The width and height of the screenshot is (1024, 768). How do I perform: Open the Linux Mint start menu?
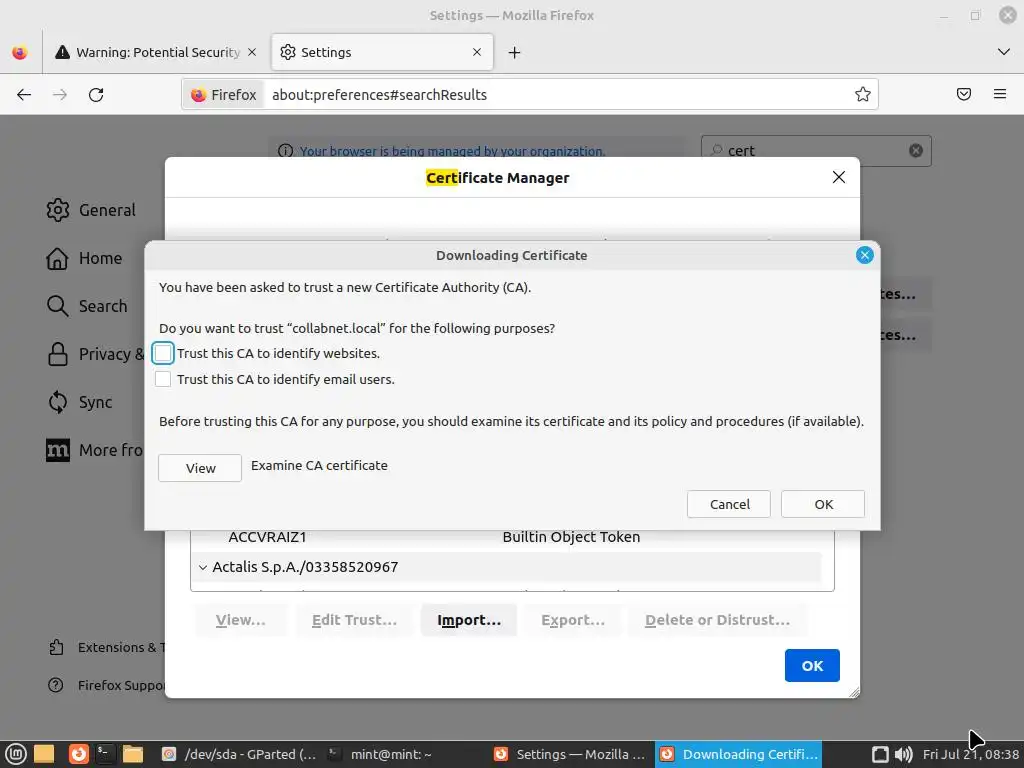pos(16,754)
